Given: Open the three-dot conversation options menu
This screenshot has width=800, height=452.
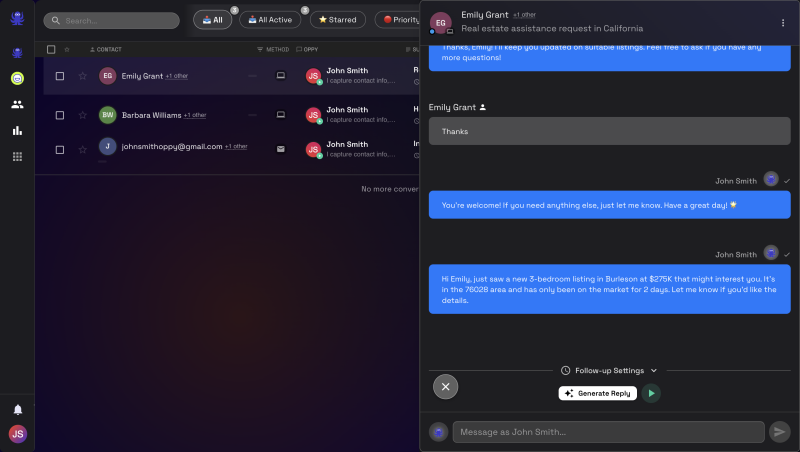Looking at the screenshot, I should point(783,23).
